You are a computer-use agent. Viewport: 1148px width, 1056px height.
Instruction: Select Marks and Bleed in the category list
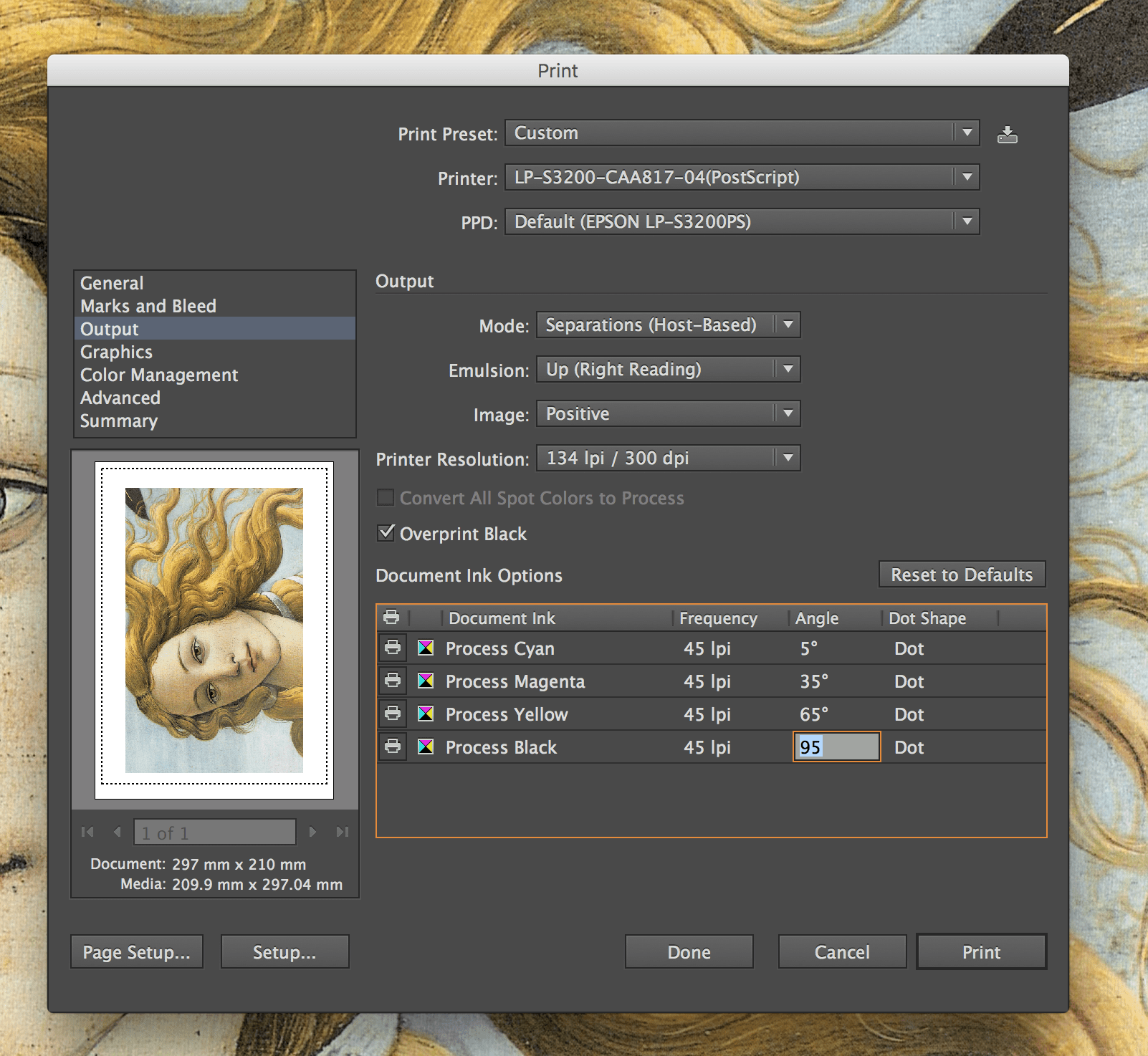click(148, 306)
